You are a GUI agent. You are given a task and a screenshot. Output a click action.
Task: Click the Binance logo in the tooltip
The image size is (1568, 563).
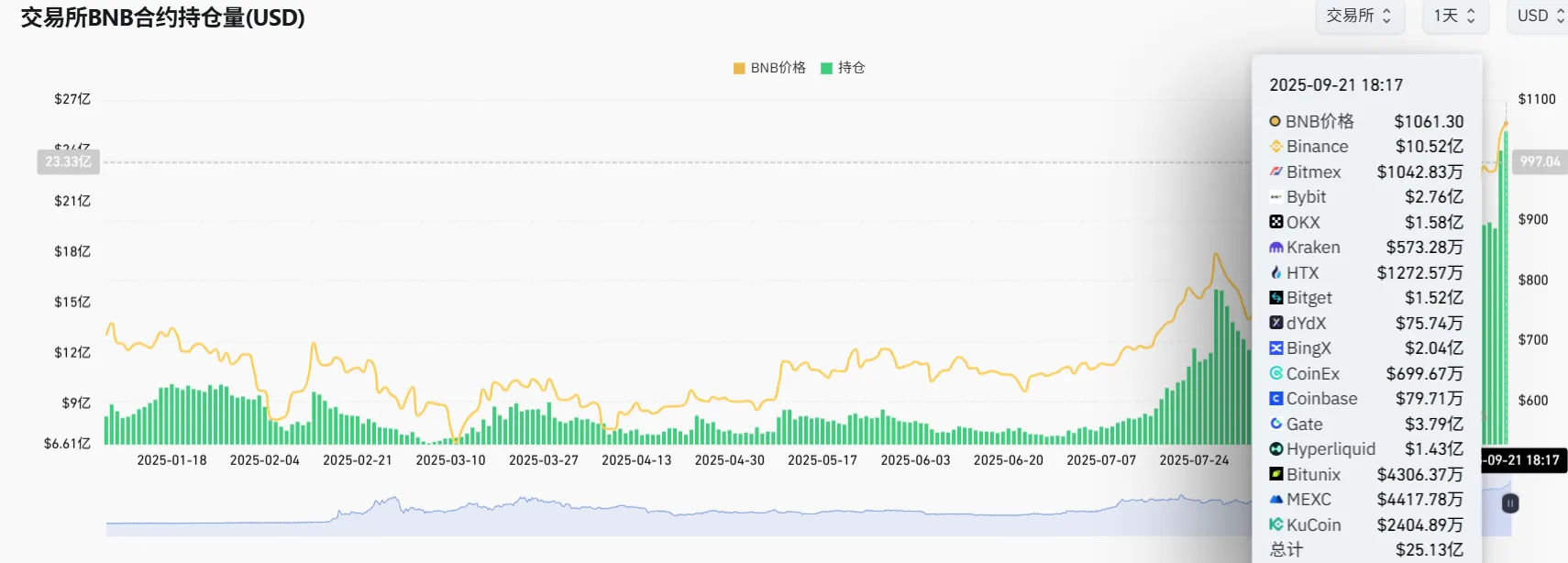coord(1275,147)
